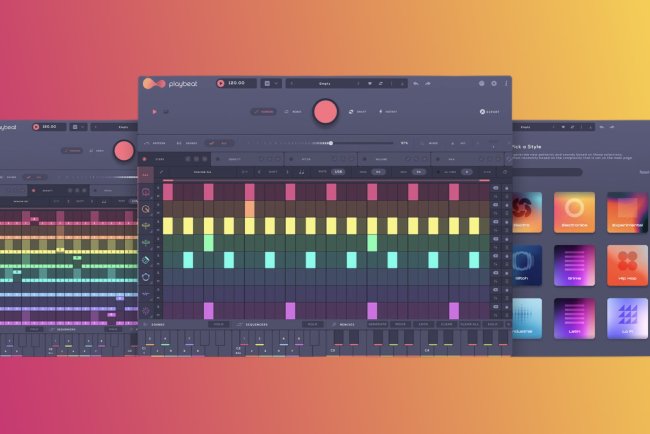Select the yellow hi-hat track icon
The width and height of the screenshot is (650, 434).
146,226
